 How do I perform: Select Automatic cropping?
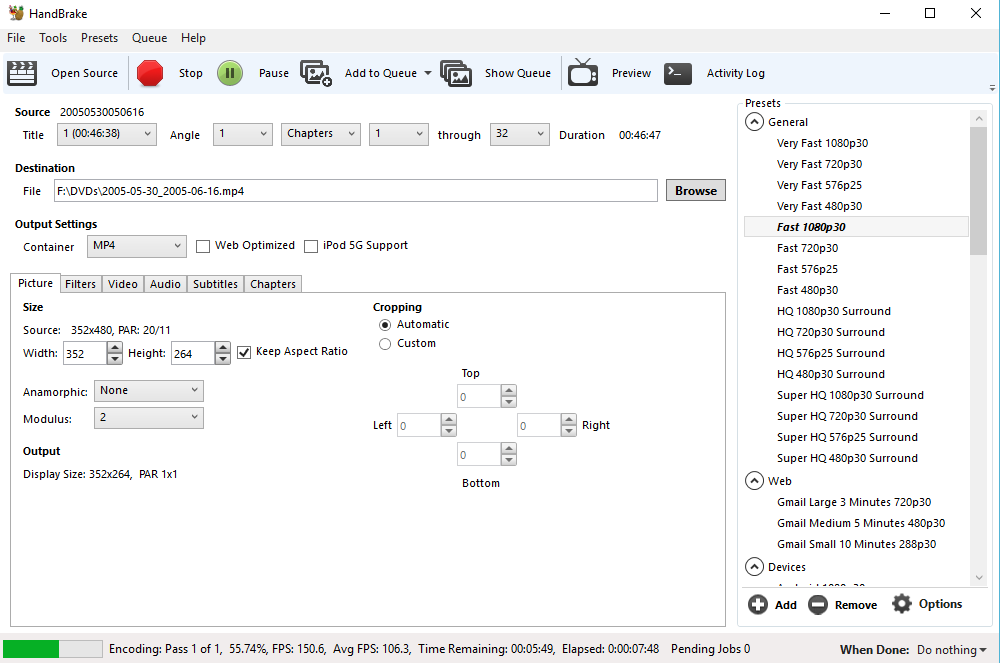click(385, 325)
